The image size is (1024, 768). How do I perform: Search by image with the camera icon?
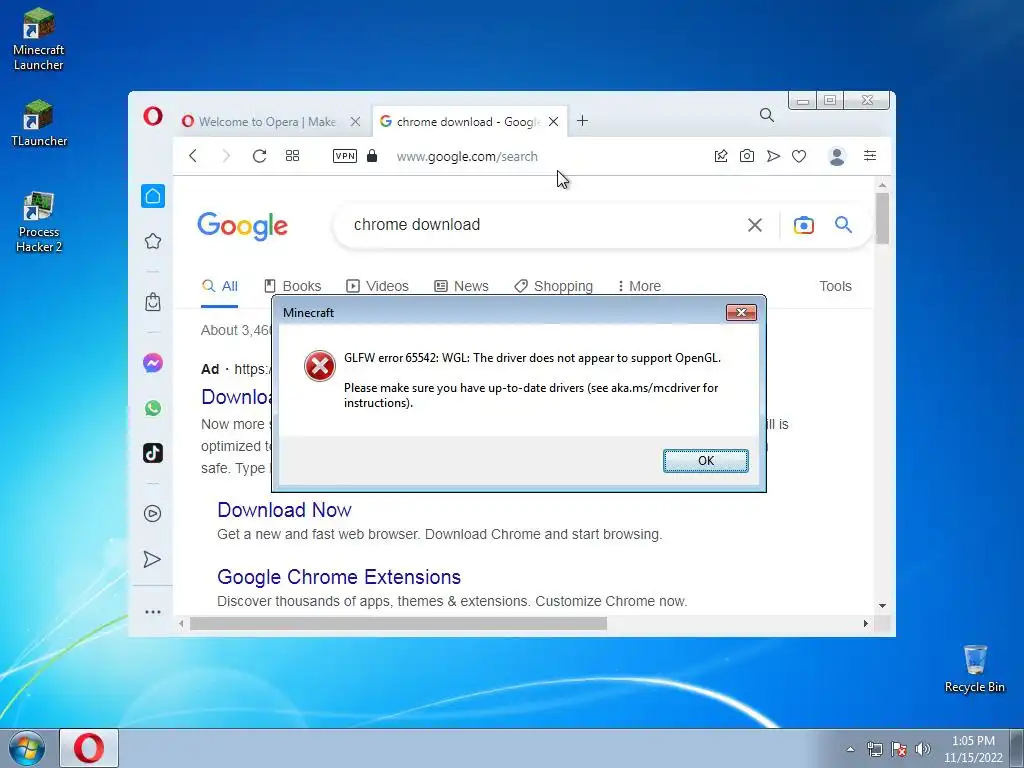click(x=804, y=225)
